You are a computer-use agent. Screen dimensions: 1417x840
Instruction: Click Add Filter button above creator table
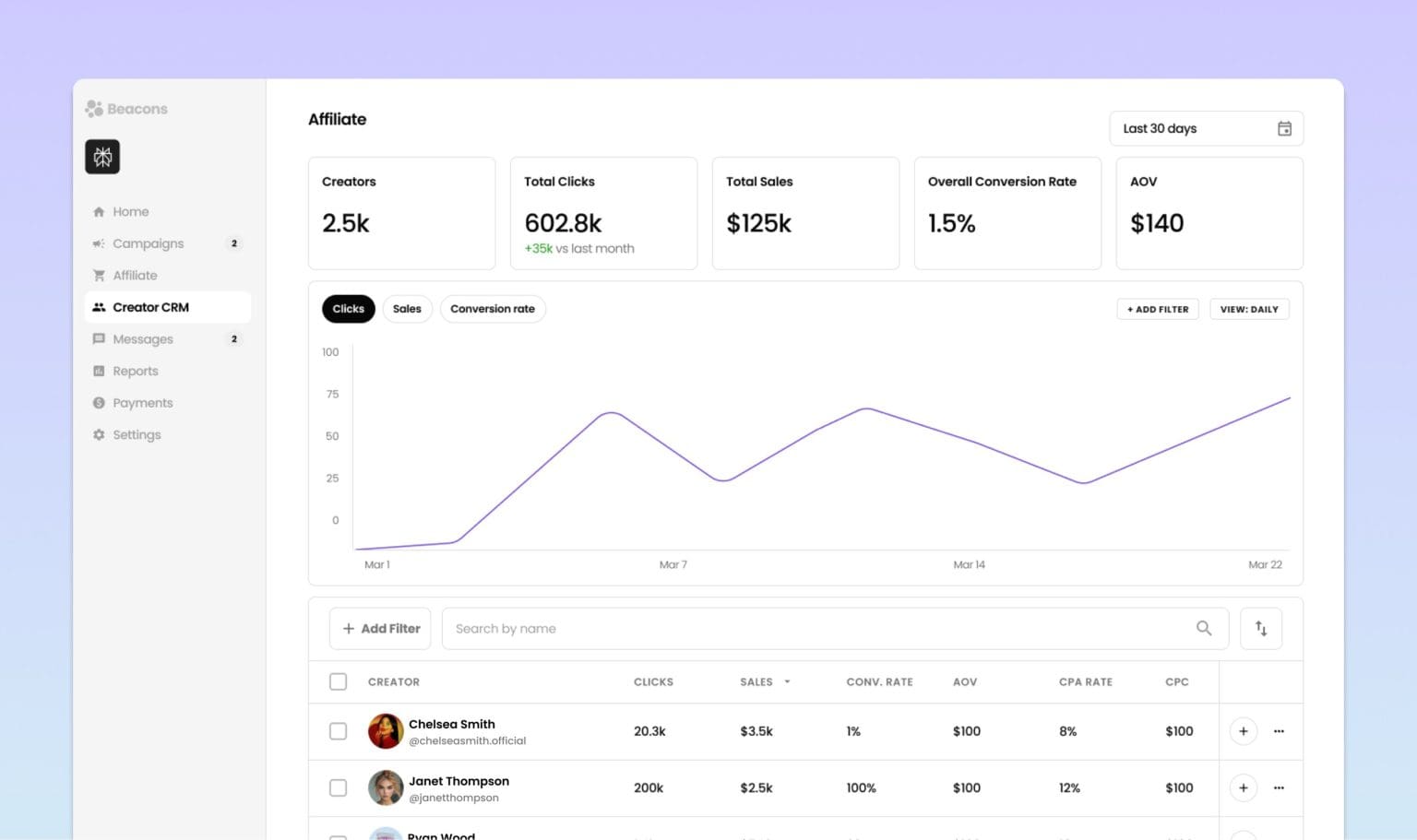coord(380,629)
